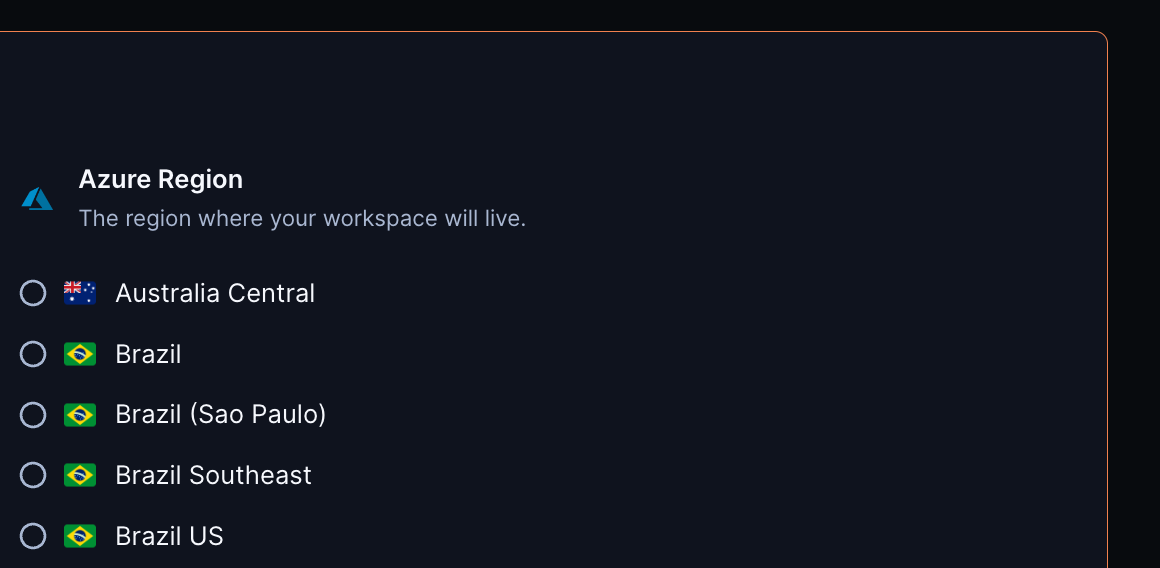Choose the plain Brazil radio button
This screenshot has width=1160, height=568.
[33, 354]
